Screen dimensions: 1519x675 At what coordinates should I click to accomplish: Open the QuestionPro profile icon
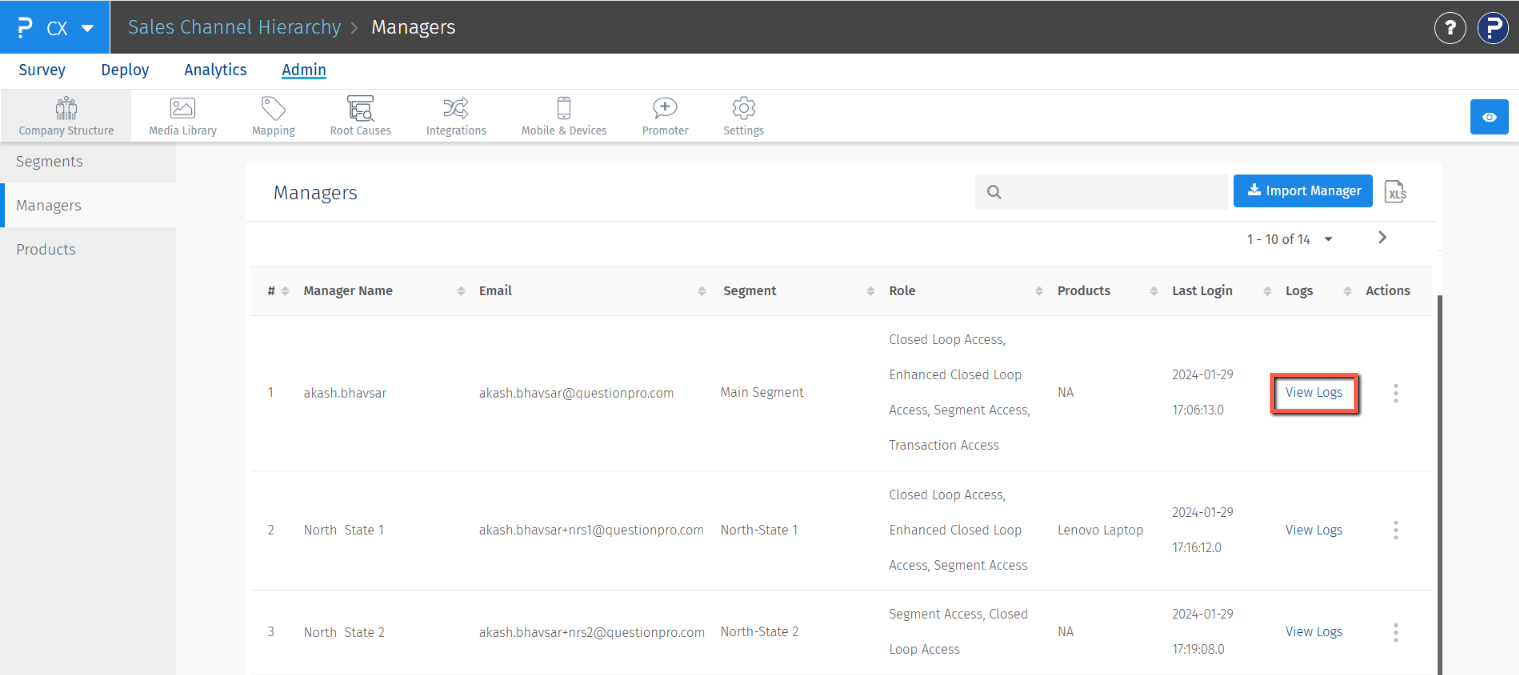(1493, 27)
